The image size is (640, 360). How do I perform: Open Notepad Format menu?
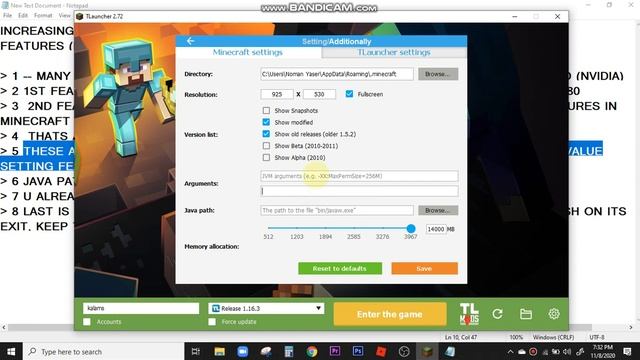click(x=43, y=16)
